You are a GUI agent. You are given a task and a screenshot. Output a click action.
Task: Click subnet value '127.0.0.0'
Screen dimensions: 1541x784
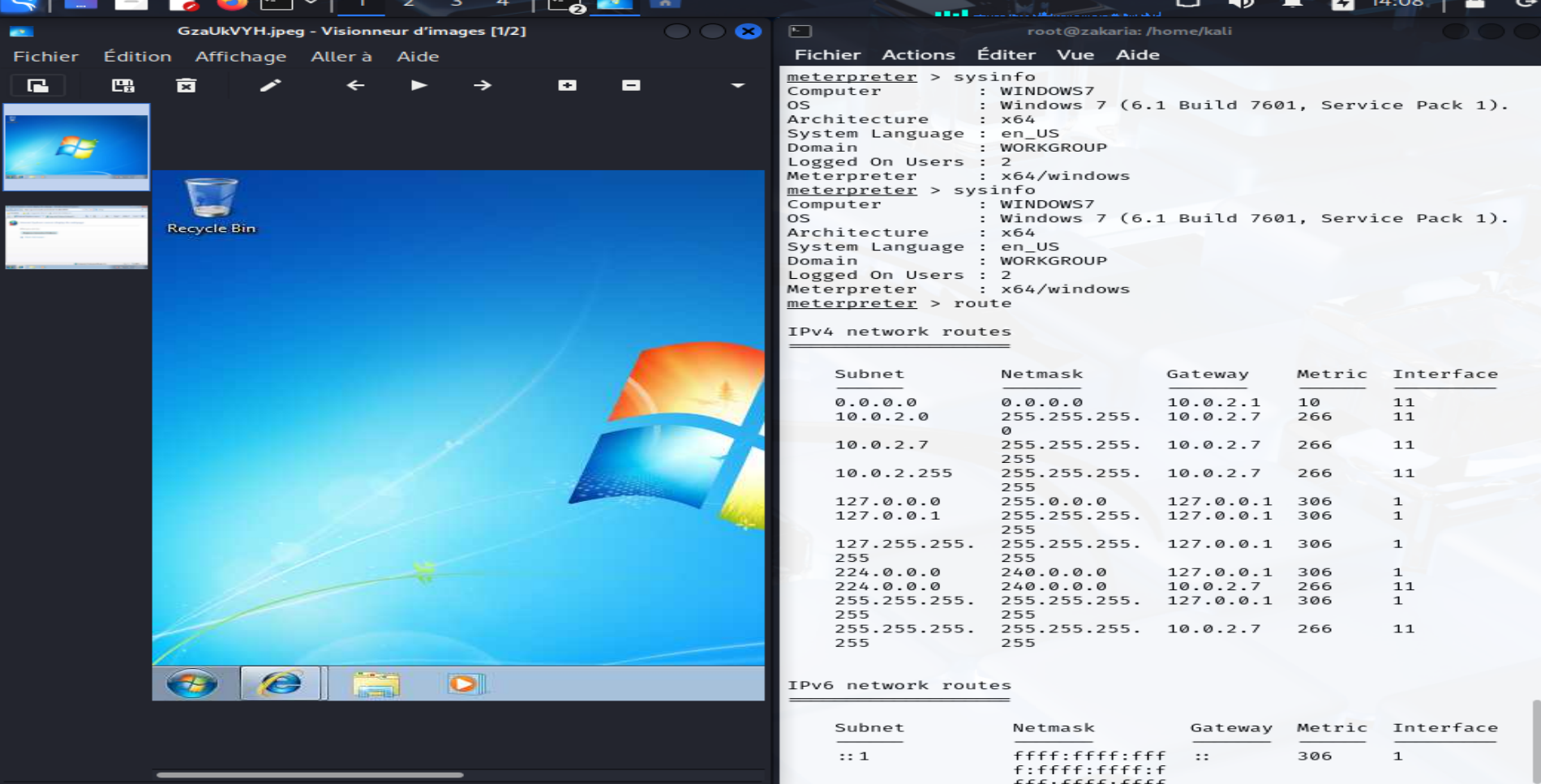[887, 502]
